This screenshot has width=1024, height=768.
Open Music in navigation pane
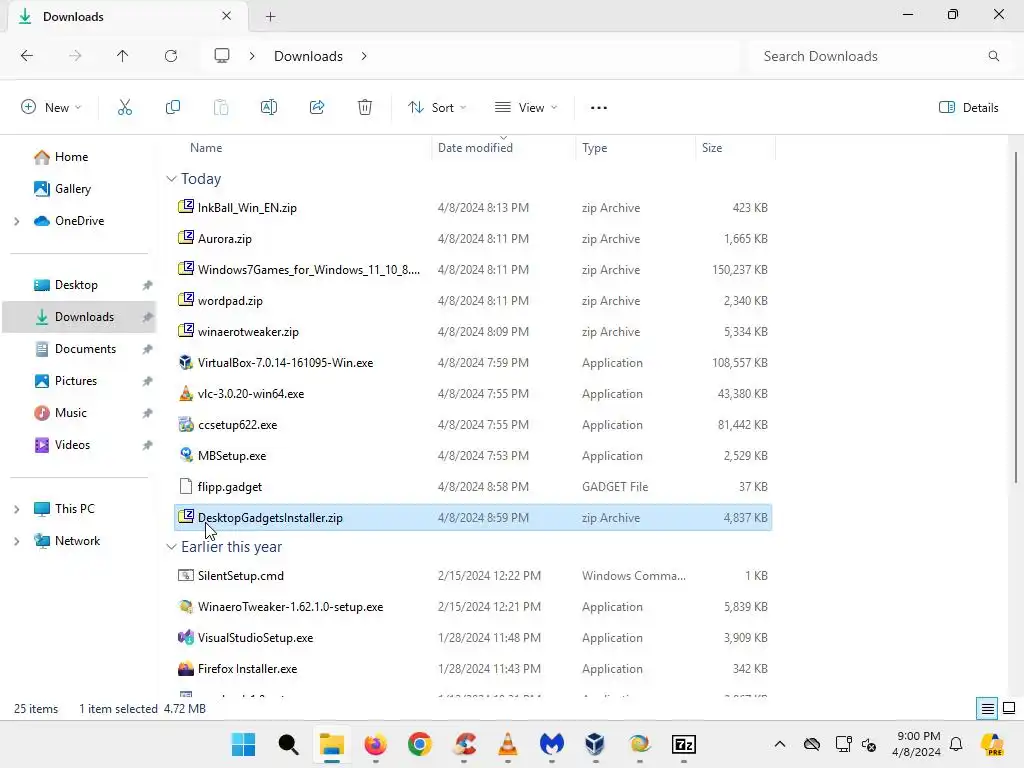60,413
